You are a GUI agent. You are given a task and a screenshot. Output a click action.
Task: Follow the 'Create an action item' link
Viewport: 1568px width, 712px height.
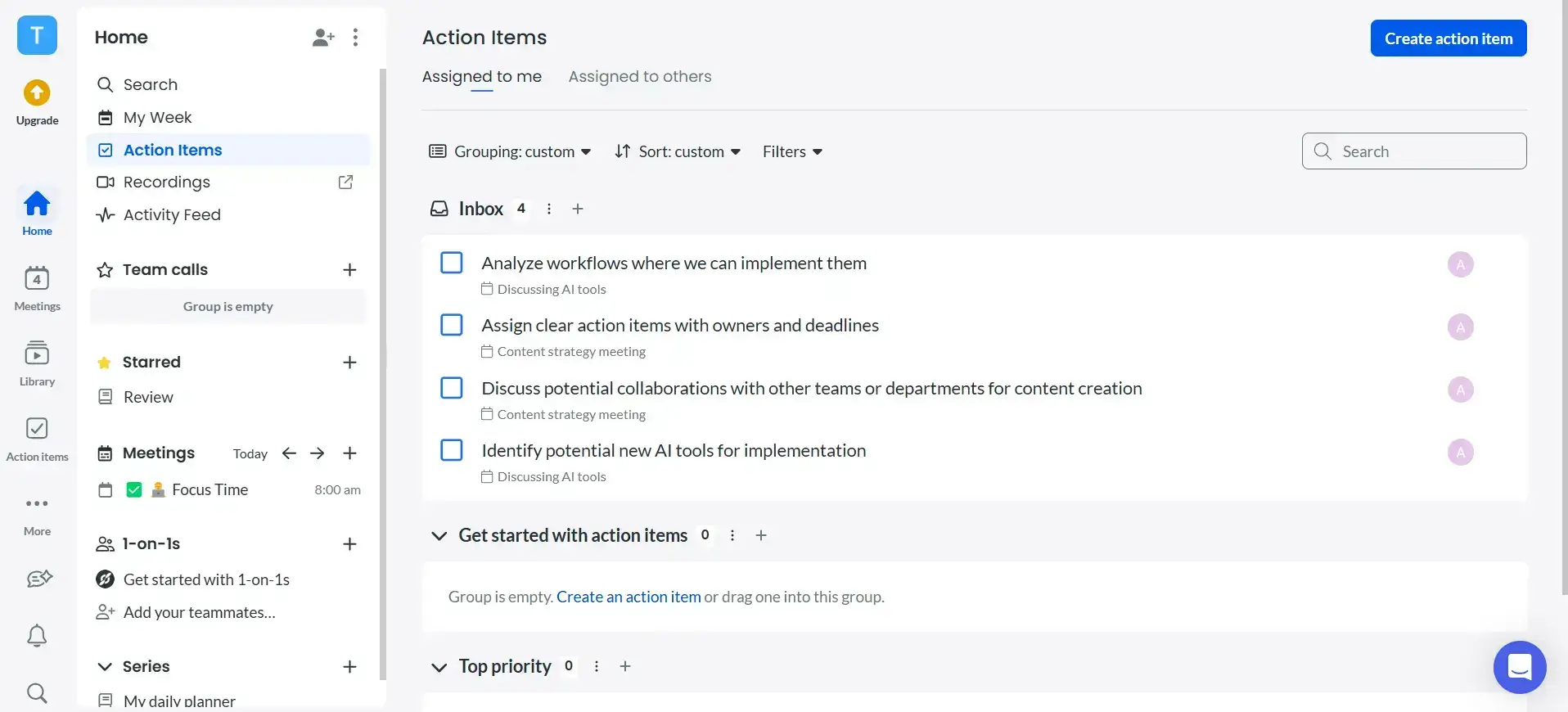click(x=629, y=597)
